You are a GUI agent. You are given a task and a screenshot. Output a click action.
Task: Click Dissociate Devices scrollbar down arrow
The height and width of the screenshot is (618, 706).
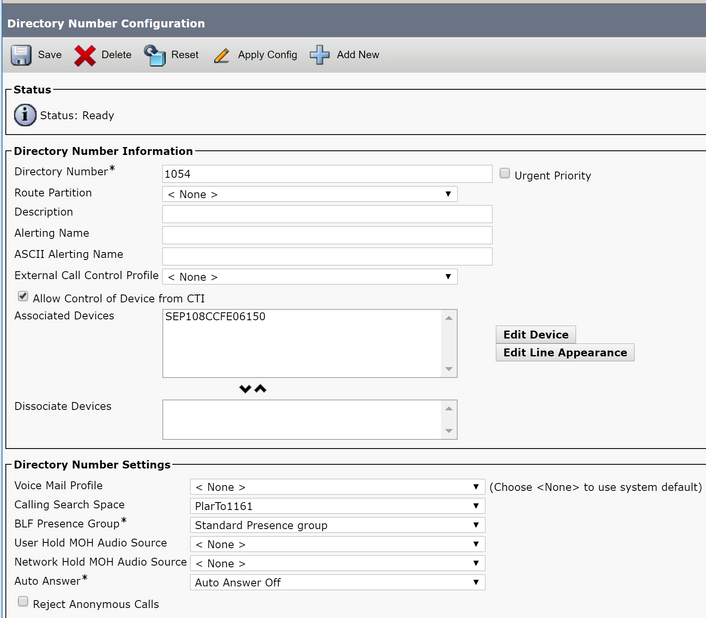pyautogui.click(x=449, y=431)
